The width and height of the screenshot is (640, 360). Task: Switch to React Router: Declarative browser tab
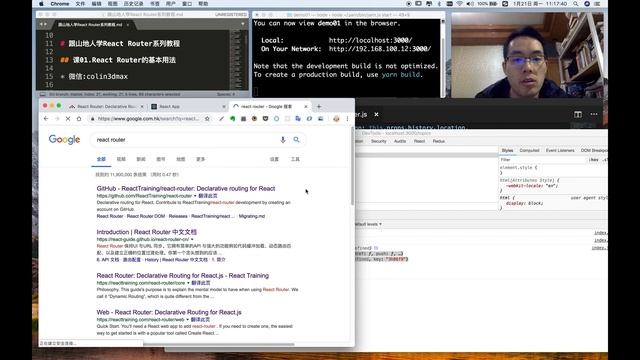106,107
